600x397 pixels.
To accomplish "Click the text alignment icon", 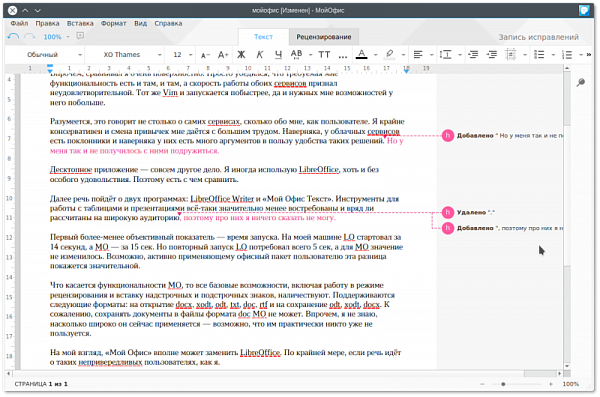I will point(418,55).
